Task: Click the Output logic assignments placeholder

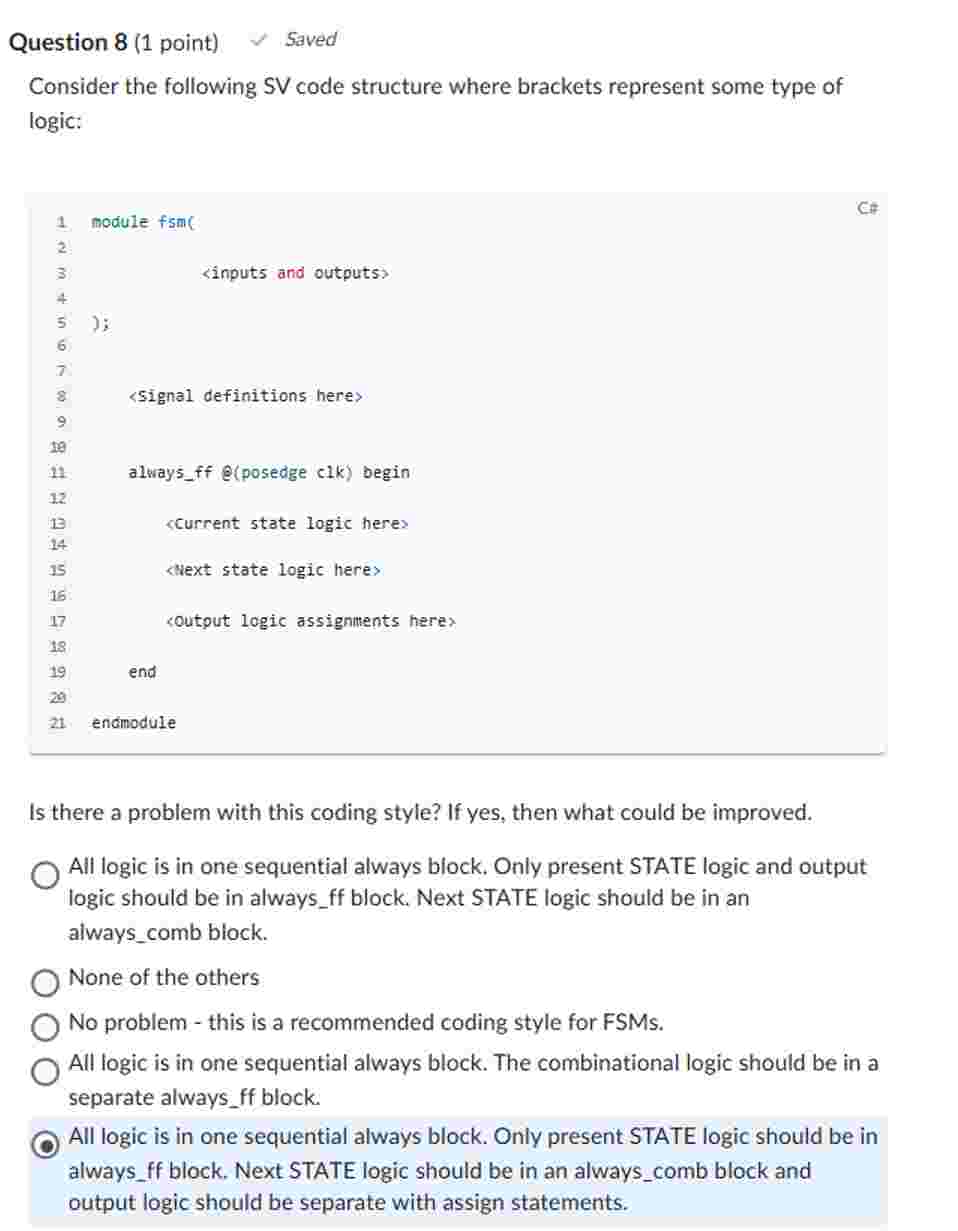Action: (310, 621)
